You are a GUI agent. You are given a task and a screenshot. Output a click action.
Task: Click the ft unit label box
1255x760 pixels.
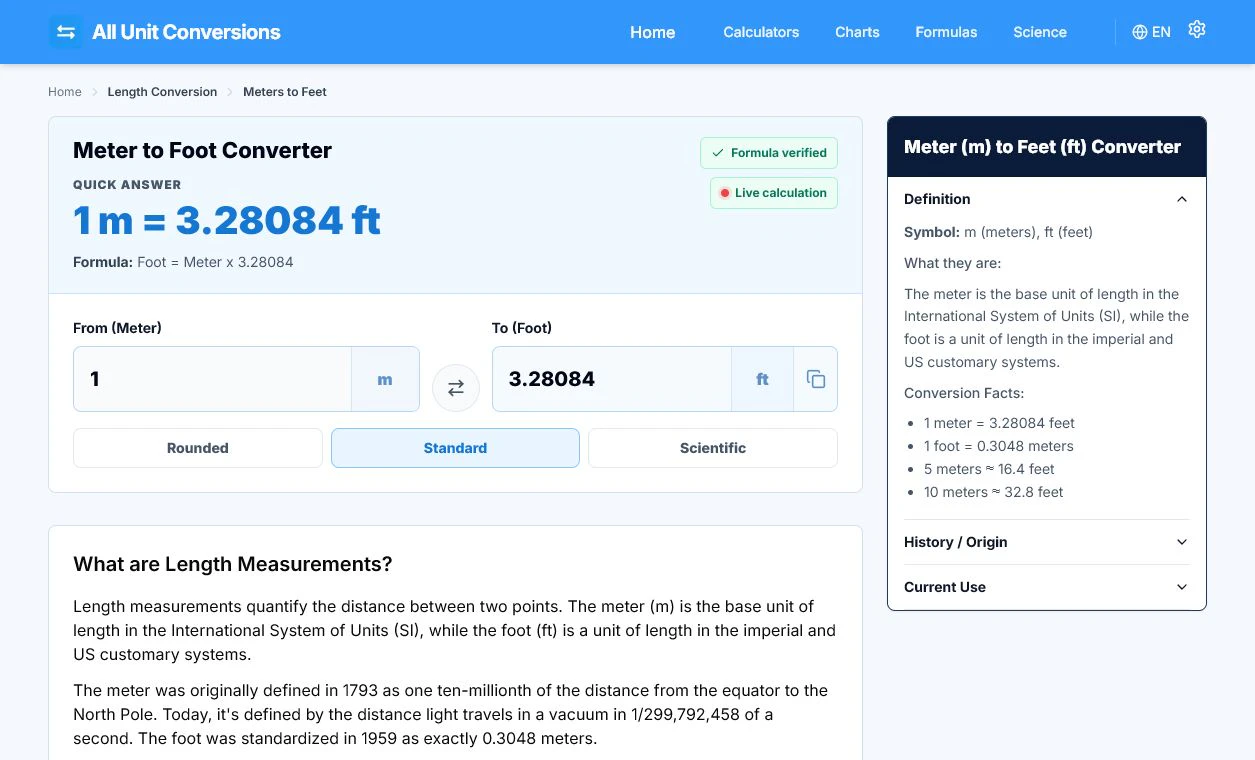(x=762, y=379)
